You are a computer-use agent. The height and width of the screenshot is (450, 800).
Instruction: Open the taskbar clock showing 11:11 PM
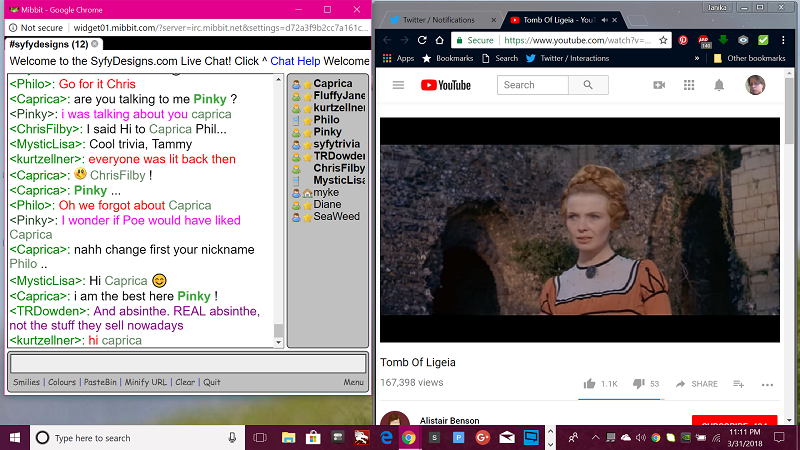pos(745,438)
